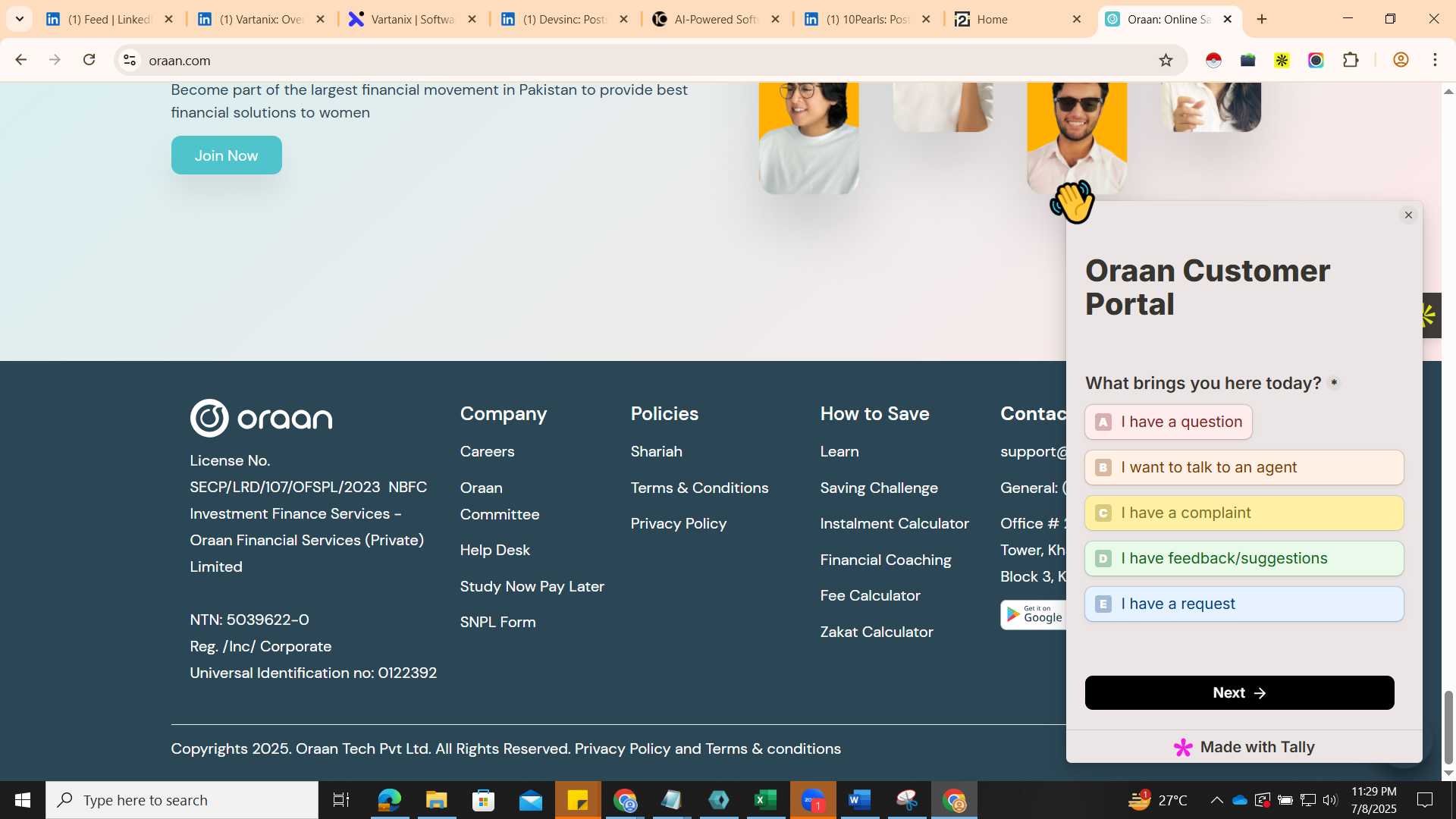
Task: Open File Explorer from taskbar
Action: pyautogui.click(x=436, y=800)
